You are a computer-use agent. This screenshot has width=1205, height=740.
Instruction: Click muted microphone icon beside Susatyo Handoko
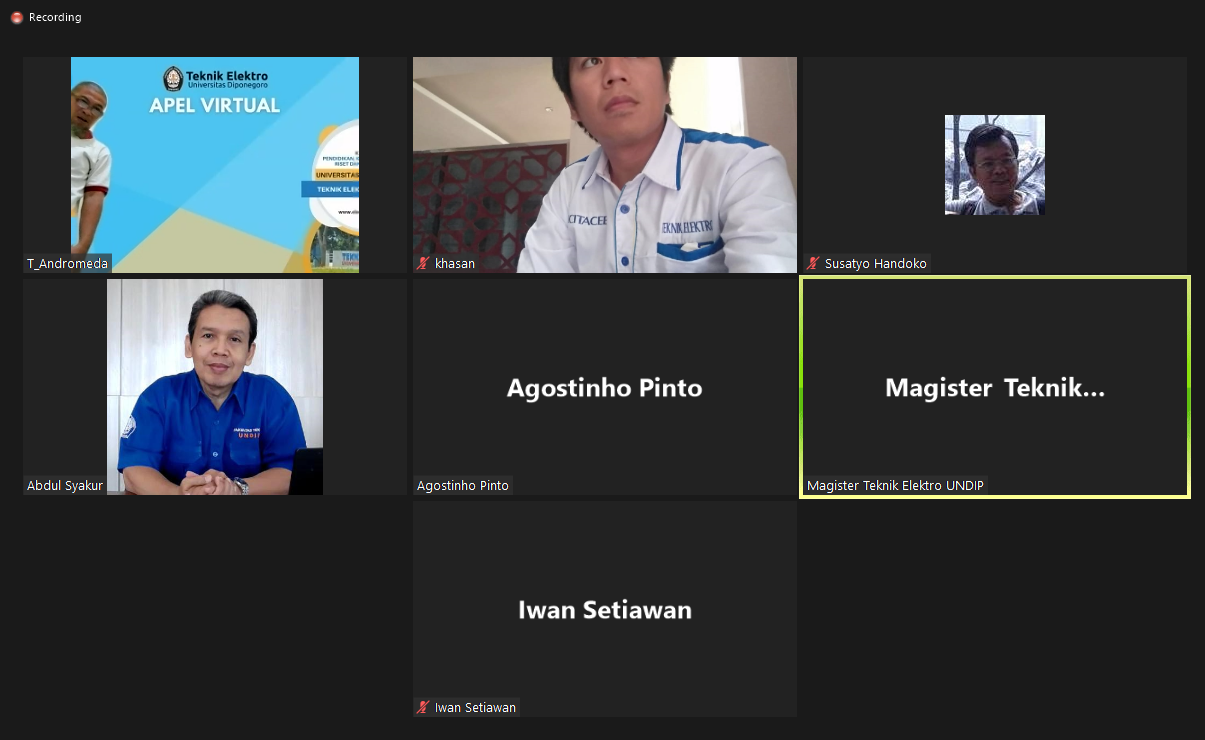tap(814, 264)
